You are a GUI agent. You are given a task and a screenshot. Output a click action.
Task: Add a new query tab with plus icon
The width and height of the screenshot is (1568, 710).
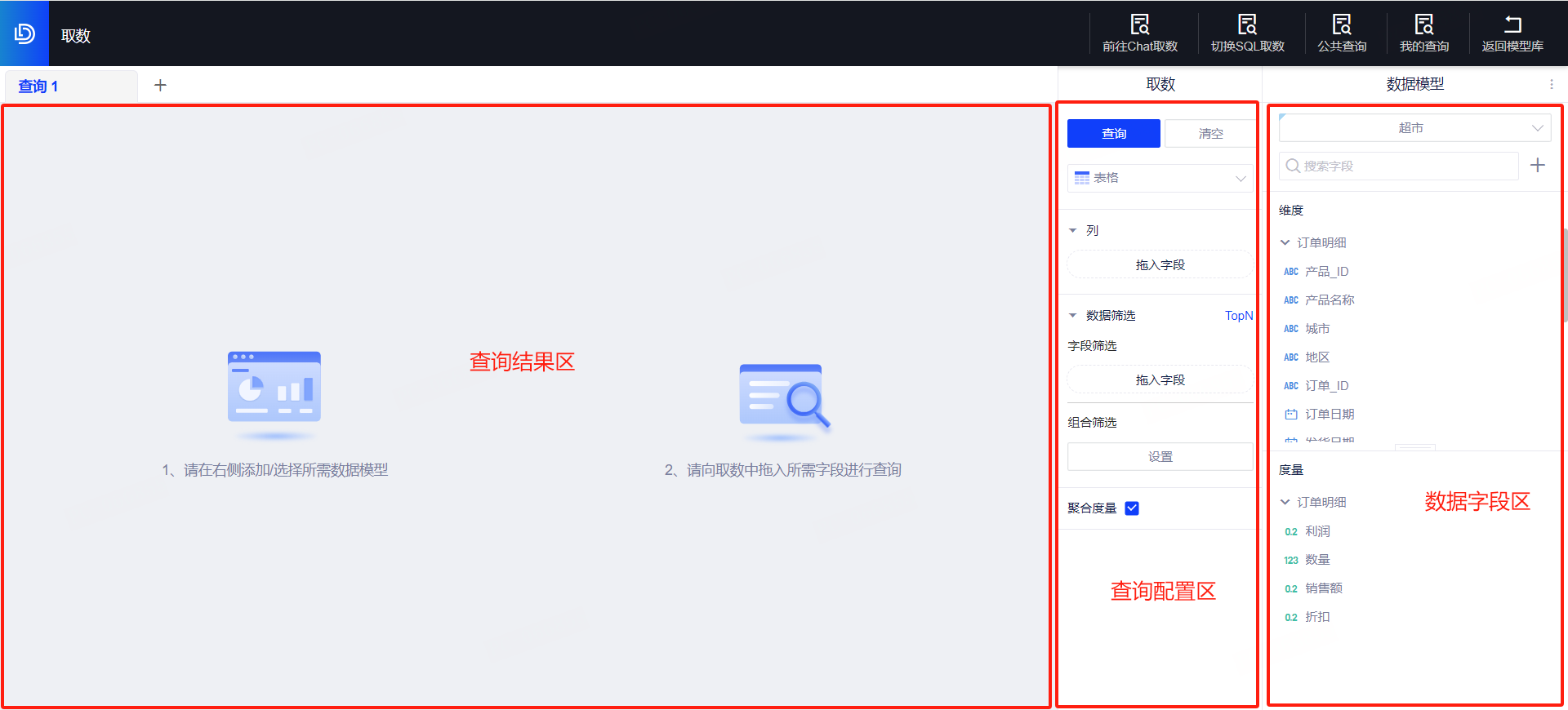point(161,86)
